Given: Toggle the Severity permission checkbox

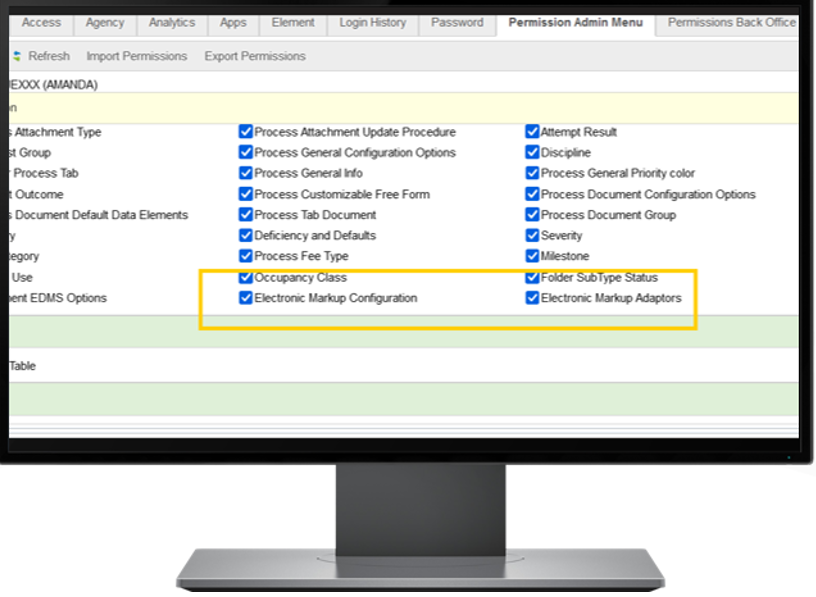Looking at the screenshot, I should 533,235.
